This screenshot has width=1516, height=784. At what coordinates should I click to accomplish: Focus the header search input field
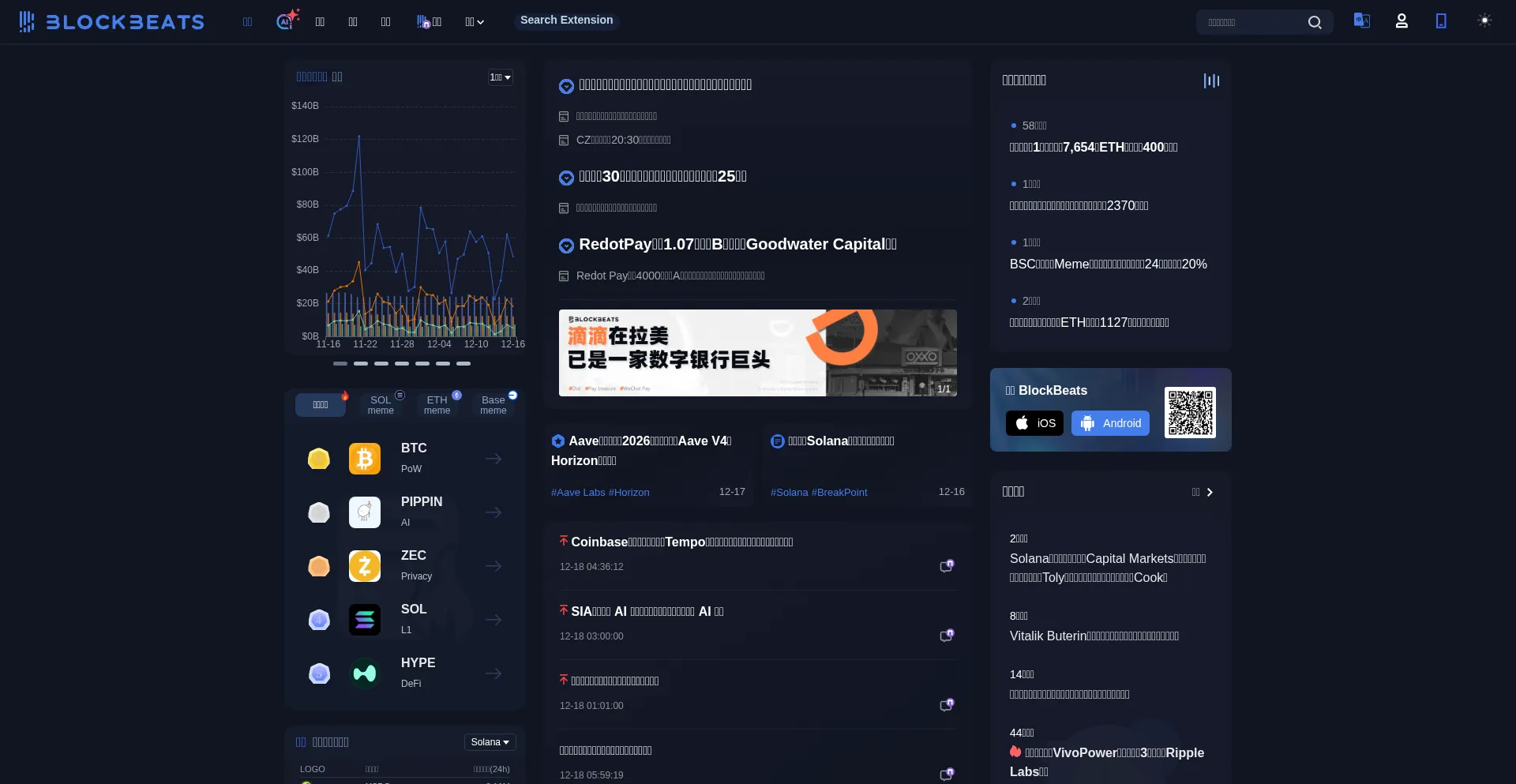coord(1251,22)
